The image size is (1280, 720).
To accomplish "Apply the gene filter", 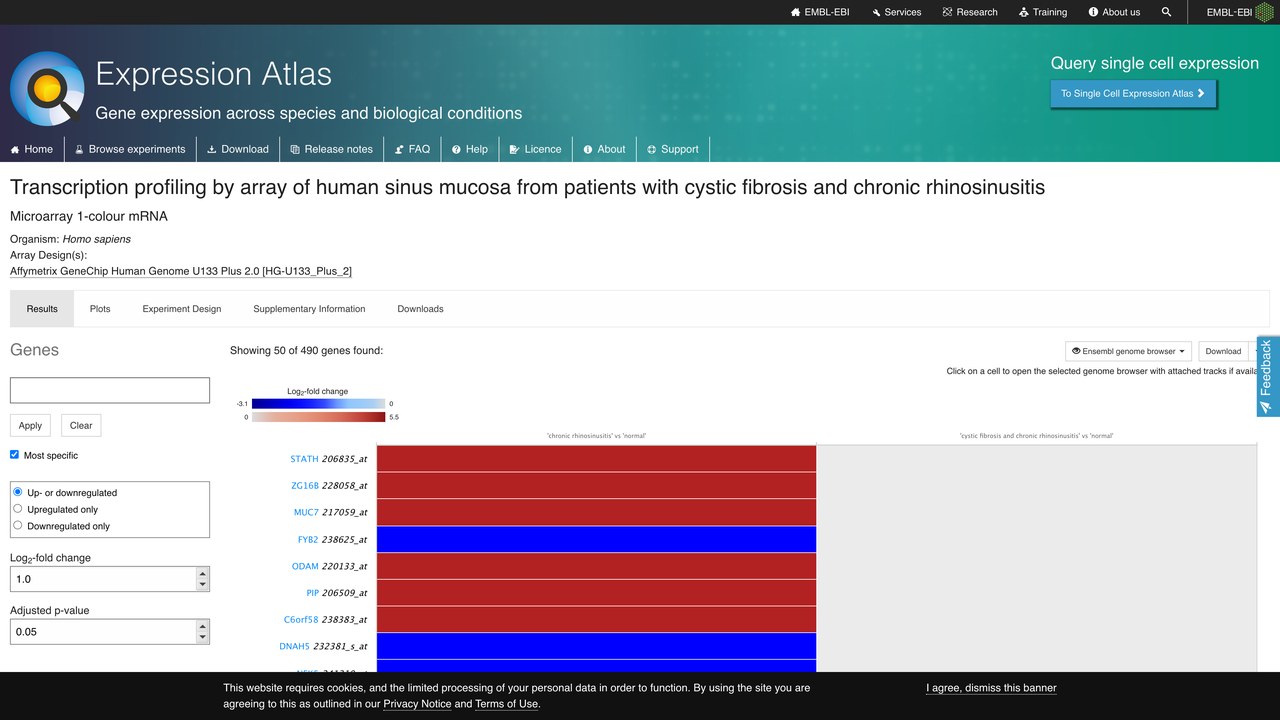I will (30, 425).
